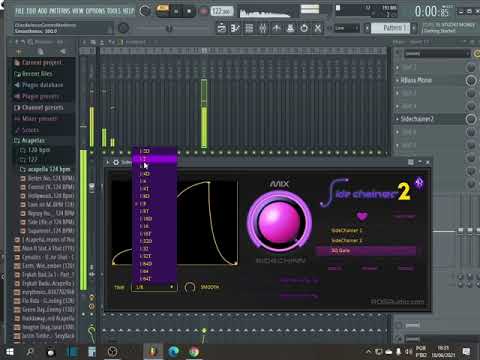This screenshot has height=360, width=480.
Task: Open the Pattern 1 selector
Action: 390,28
